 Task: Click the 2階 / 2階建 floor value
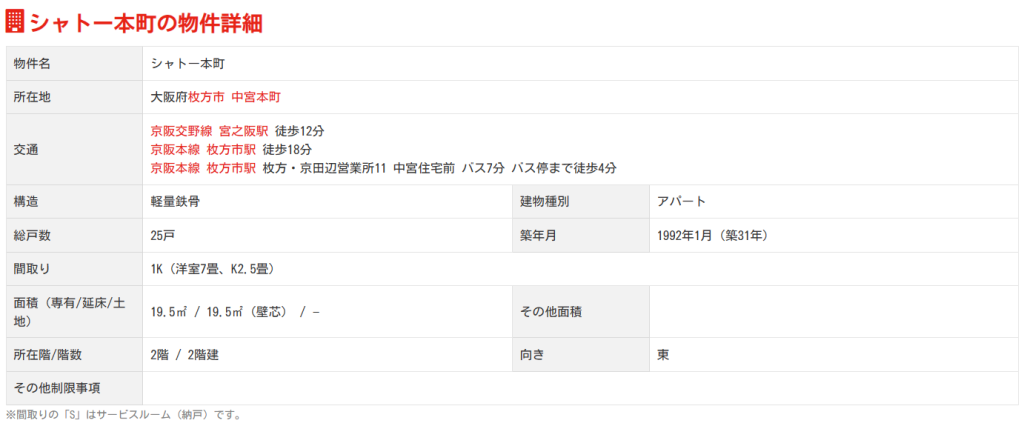coord(186,354)
